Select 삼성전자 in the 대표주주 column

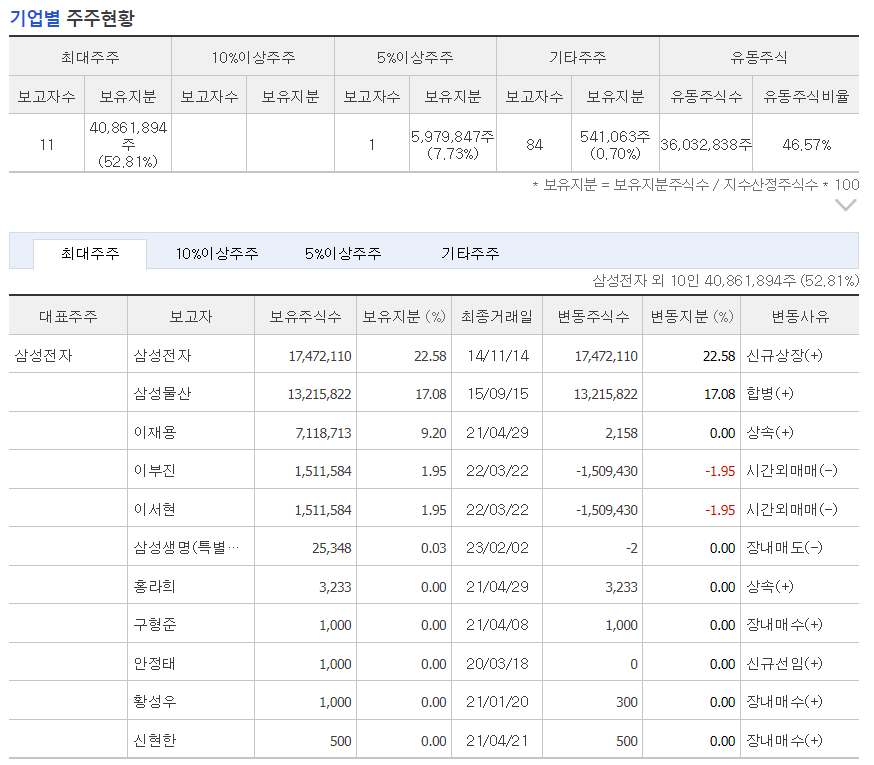[x=43, y=356]
